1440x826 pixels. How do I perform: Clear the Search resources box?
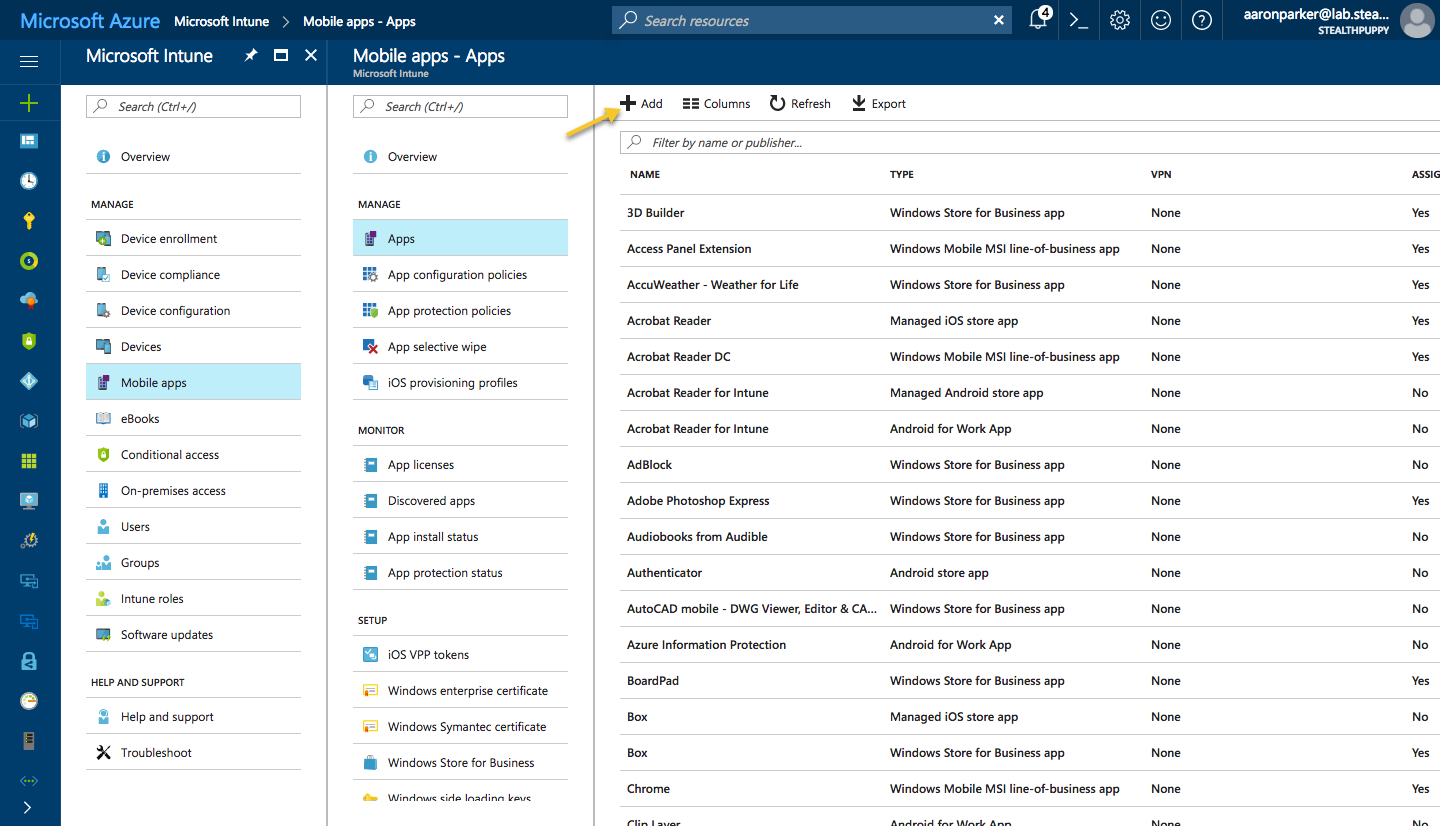[998, 20]
